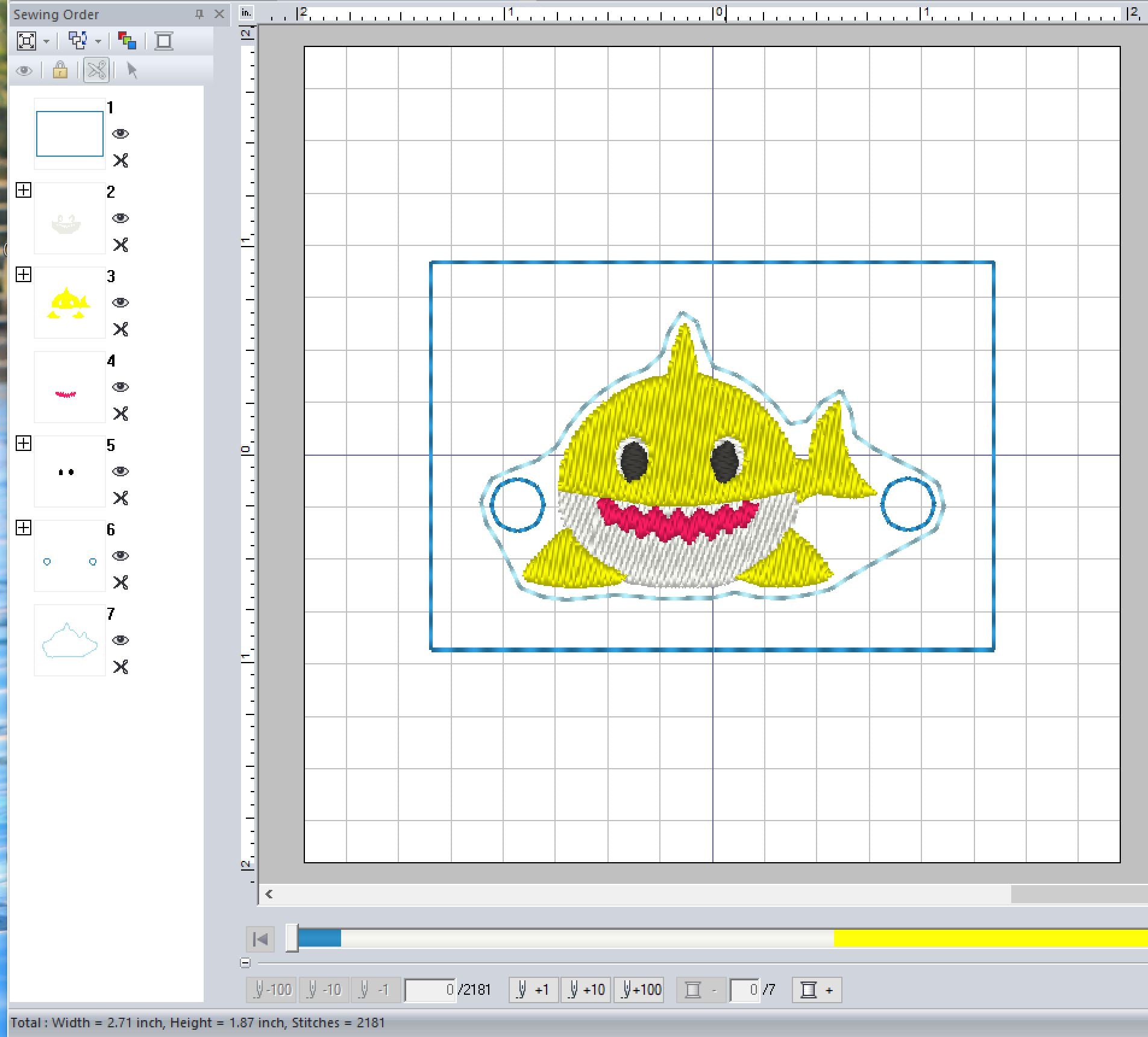The image size is (1148, 1037).
Task: Toggle visibility of outline item 7
Action: pos(121,640)
